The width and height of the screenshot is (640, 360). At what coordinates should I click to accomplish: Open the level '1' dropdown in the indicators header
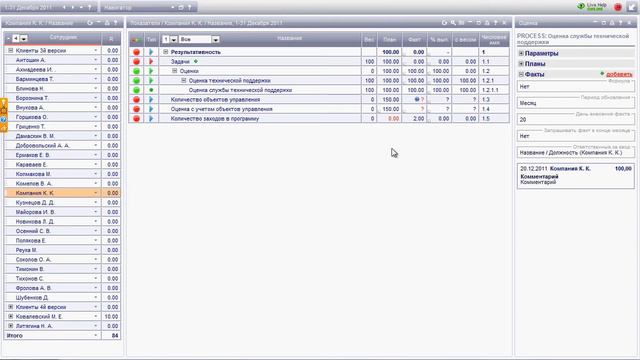coord(173,40)
